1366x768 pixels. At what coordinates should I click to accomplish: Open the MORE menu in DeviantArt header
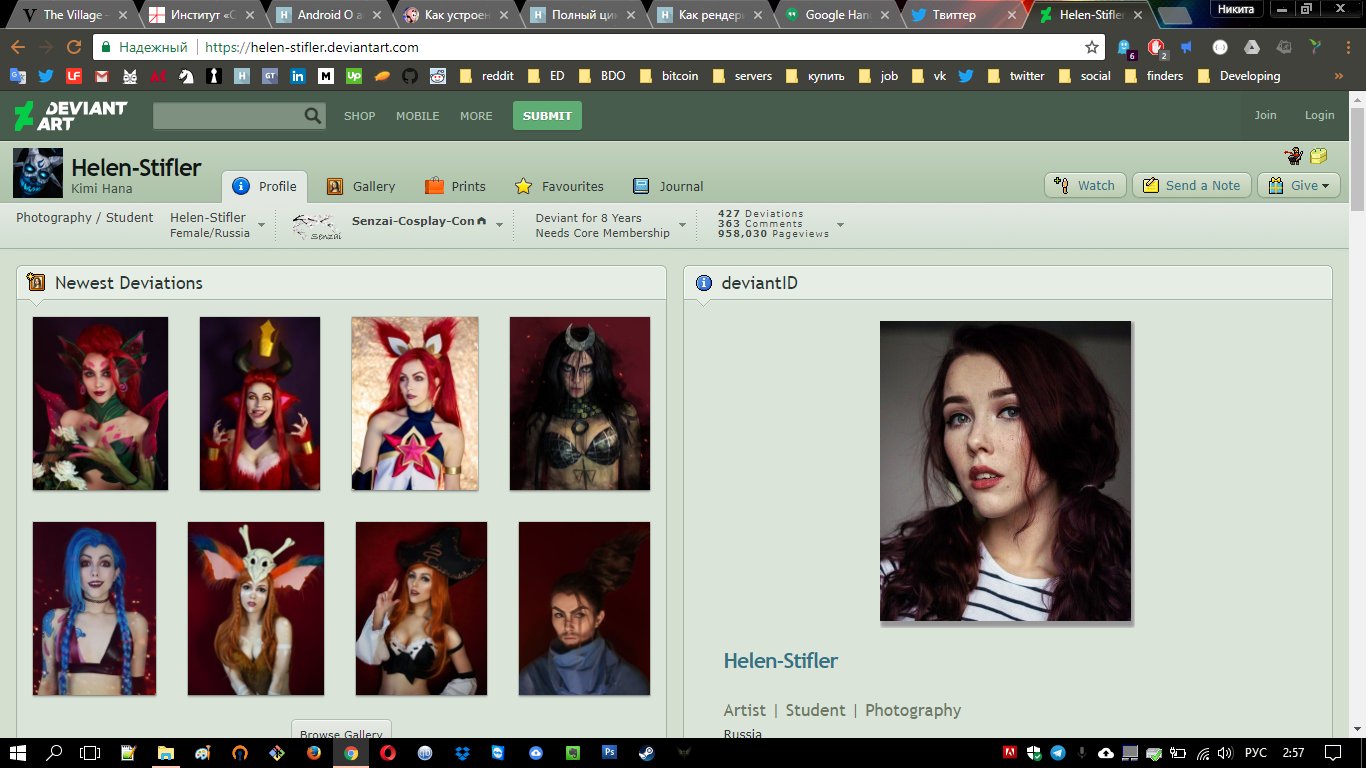tap(476, 116)
